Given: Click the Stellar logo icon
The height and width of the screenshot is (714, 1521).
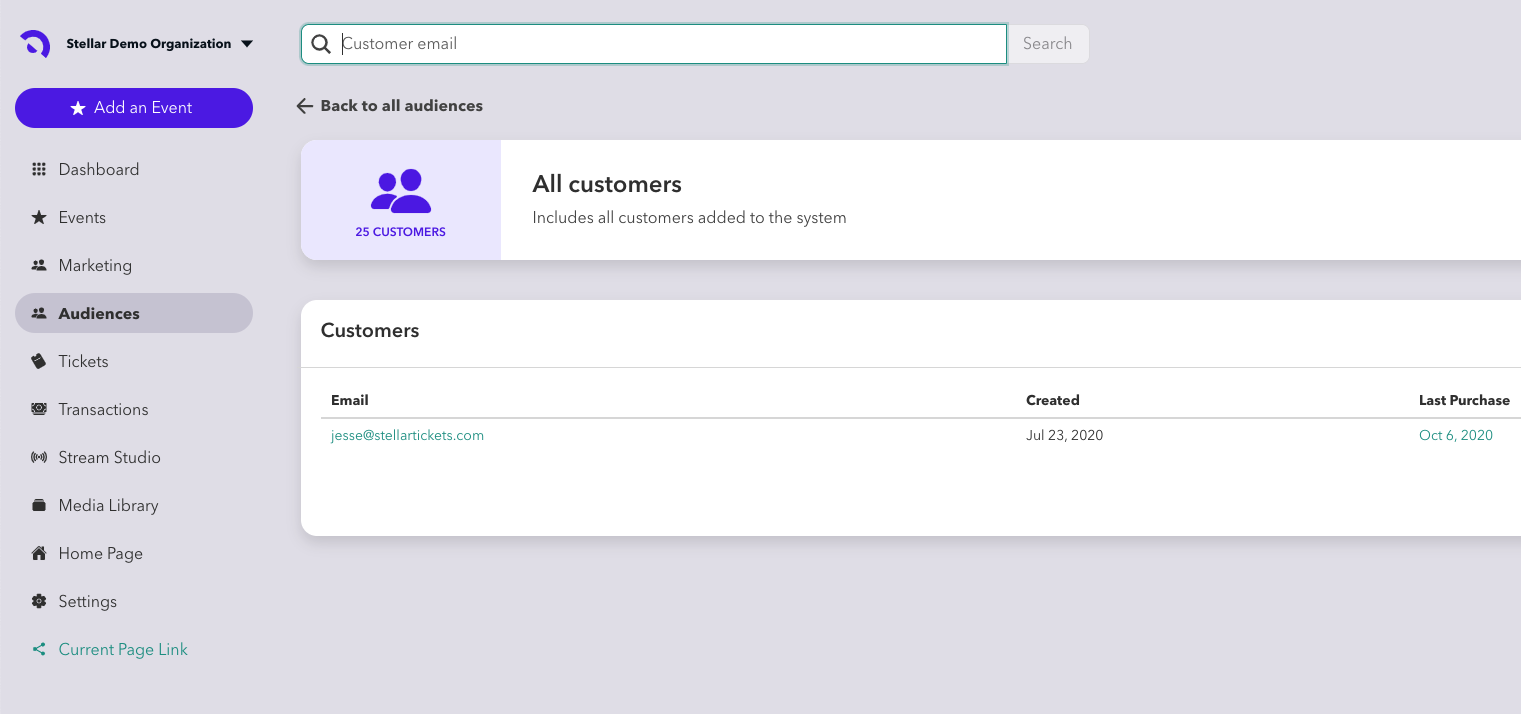Looking at the screenshot, I should (35, 44).
